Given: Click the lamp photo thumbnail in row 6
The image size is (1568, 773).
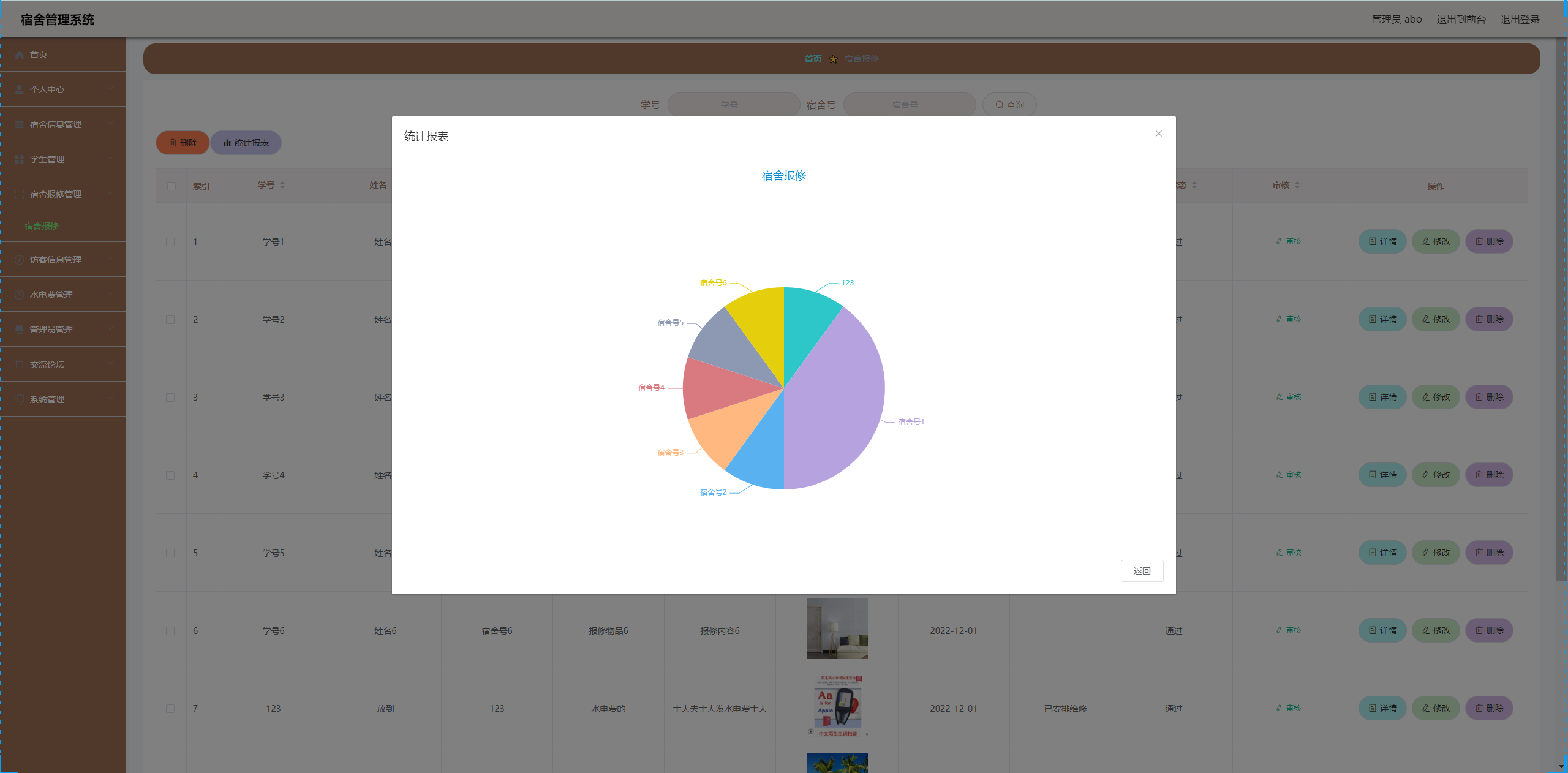Looking at the screenshot, I should coord(836,629).
